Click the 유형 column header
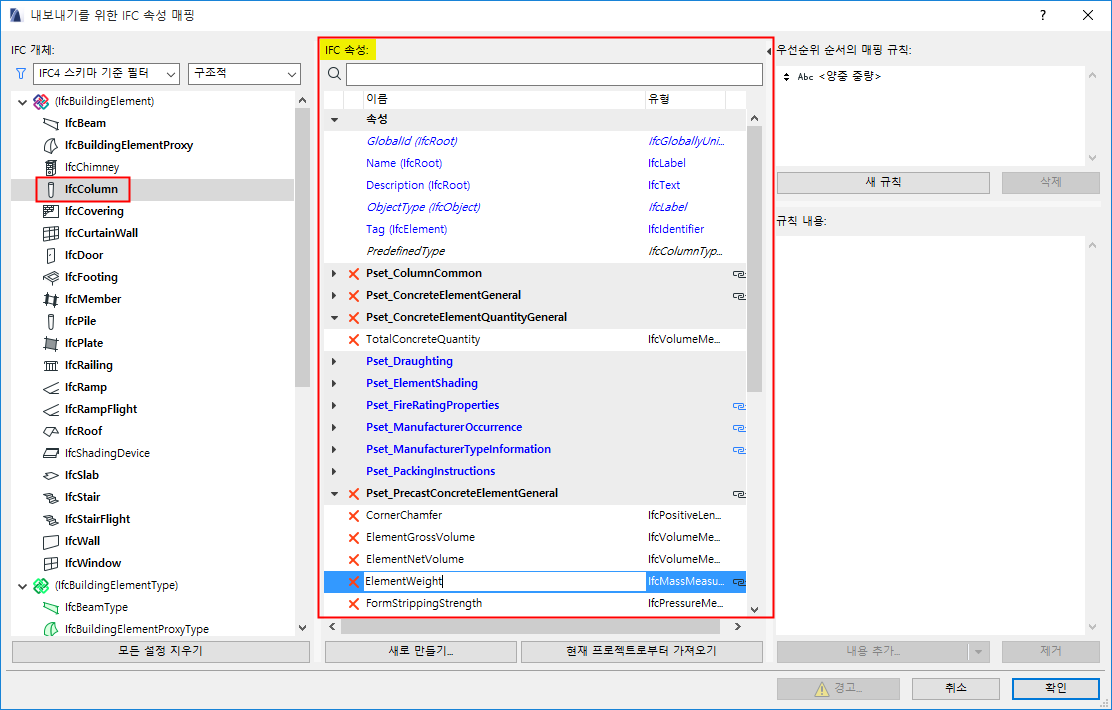 point(685,99)
